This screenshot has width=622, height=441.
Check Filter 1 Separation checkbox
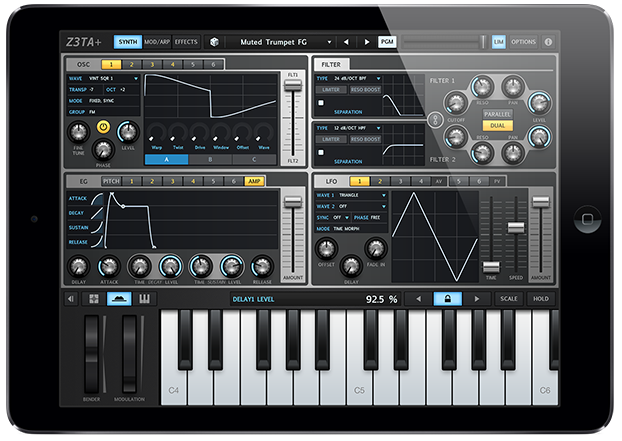(321, 103)
